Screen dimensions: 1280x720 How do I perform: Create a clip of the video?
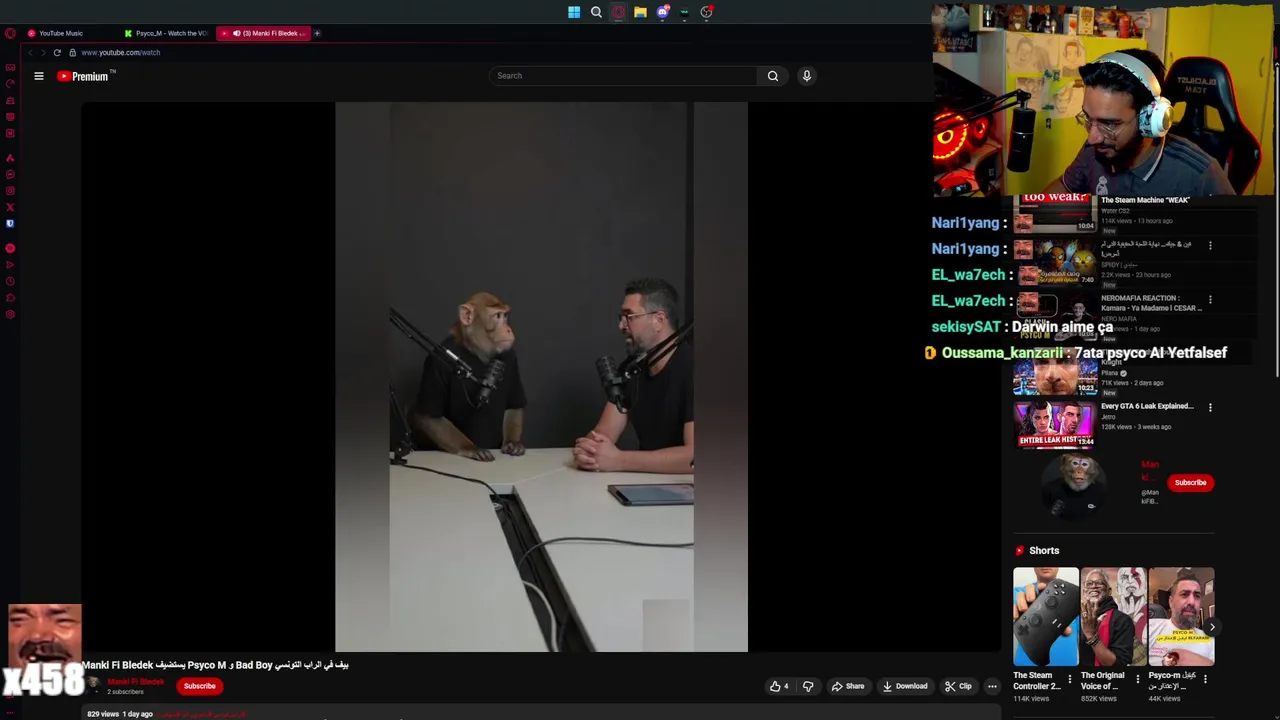point(958,686)
